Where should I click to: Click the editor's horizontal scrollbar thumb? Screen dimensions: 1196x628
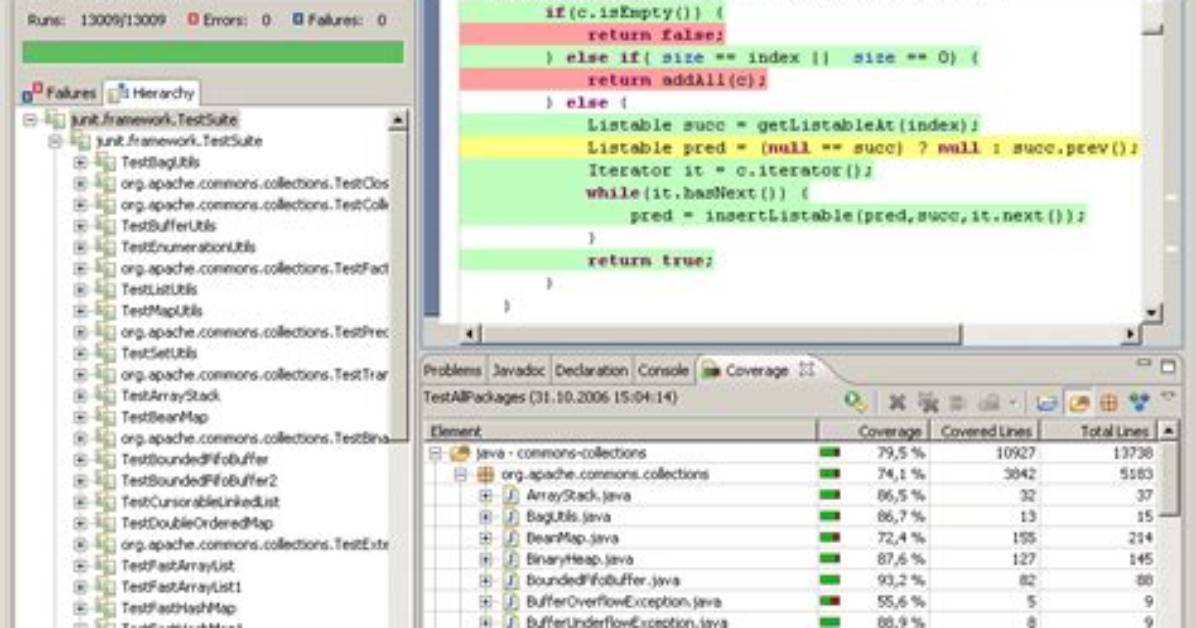(x=721, y=334)
